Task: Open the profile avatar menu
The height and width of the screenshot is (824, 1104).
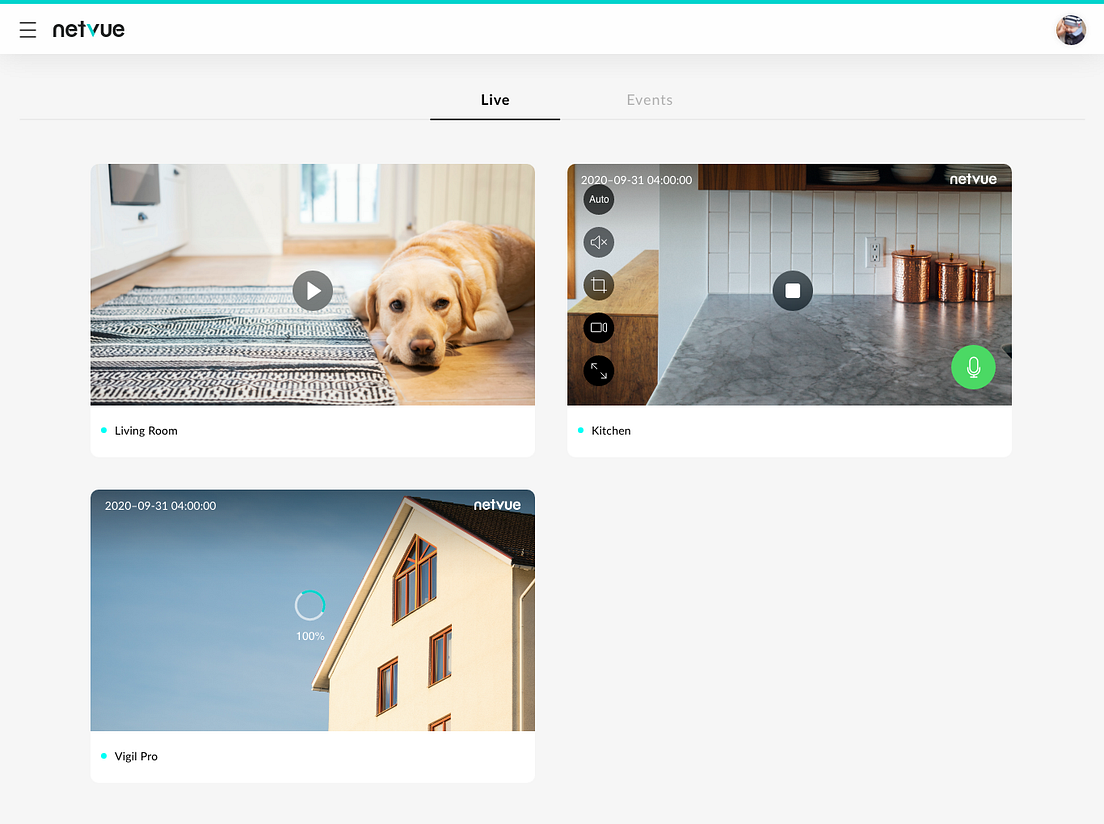Action: (x=1070, y=30)
